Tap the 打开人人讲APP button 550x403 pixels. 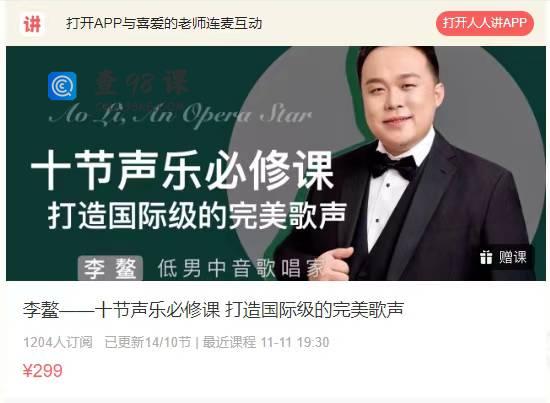(x=484, y=23)
